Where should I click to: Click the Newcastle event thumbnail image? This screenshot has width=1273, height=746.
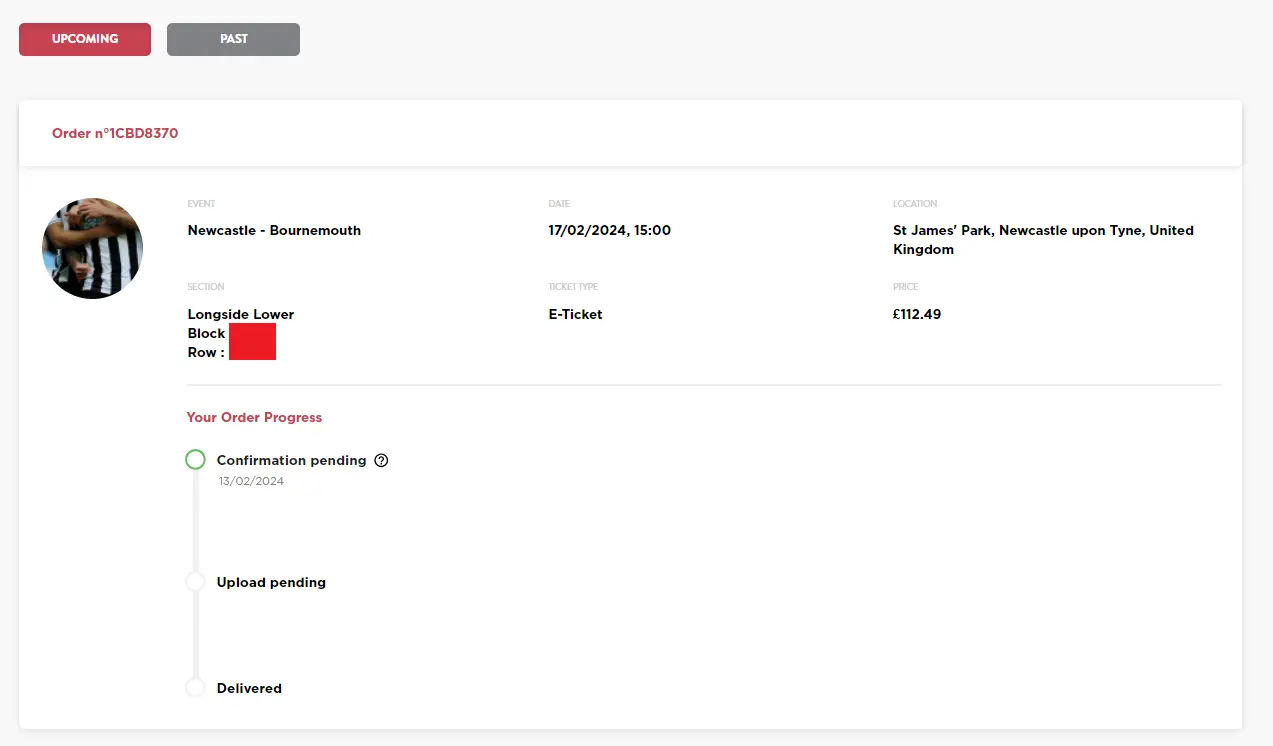(92, 247)
